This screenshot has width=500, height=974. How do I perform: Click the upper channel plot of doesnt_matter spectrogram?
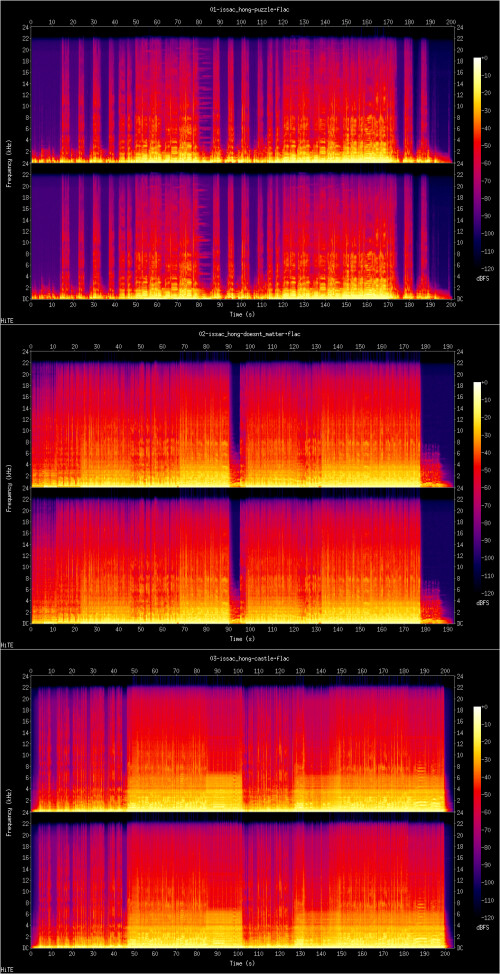(x=242, y=419)
